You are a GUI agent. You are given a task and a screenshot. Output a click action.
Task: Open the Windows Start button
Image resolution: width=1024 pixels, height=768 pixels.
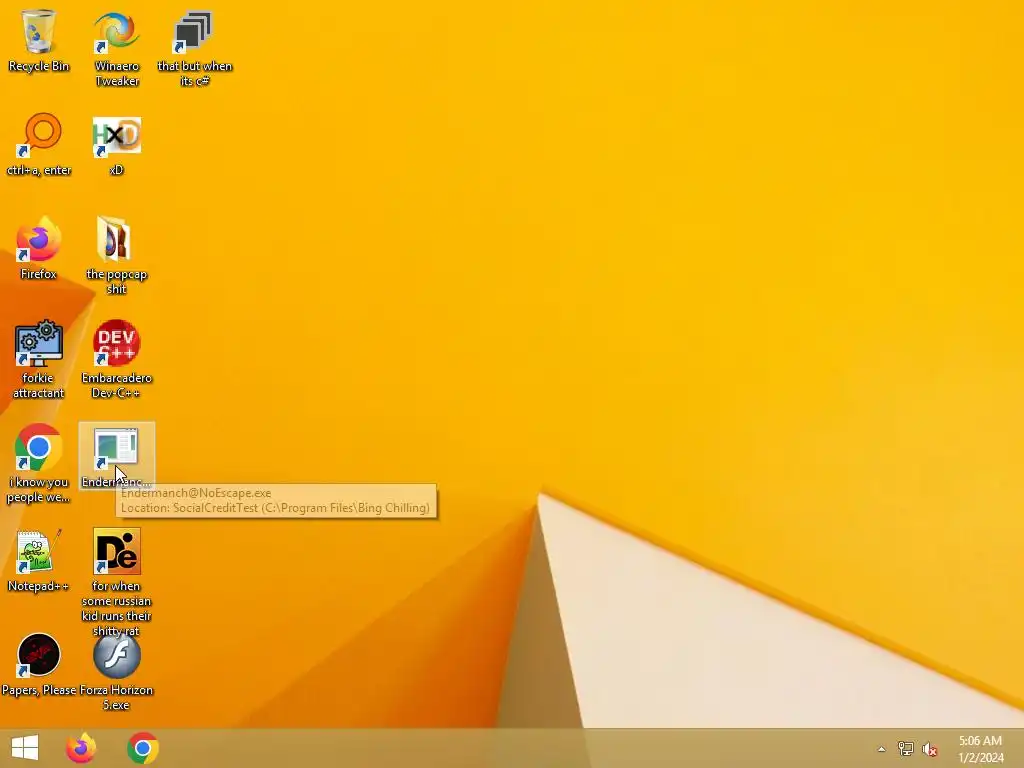[25, 748]
